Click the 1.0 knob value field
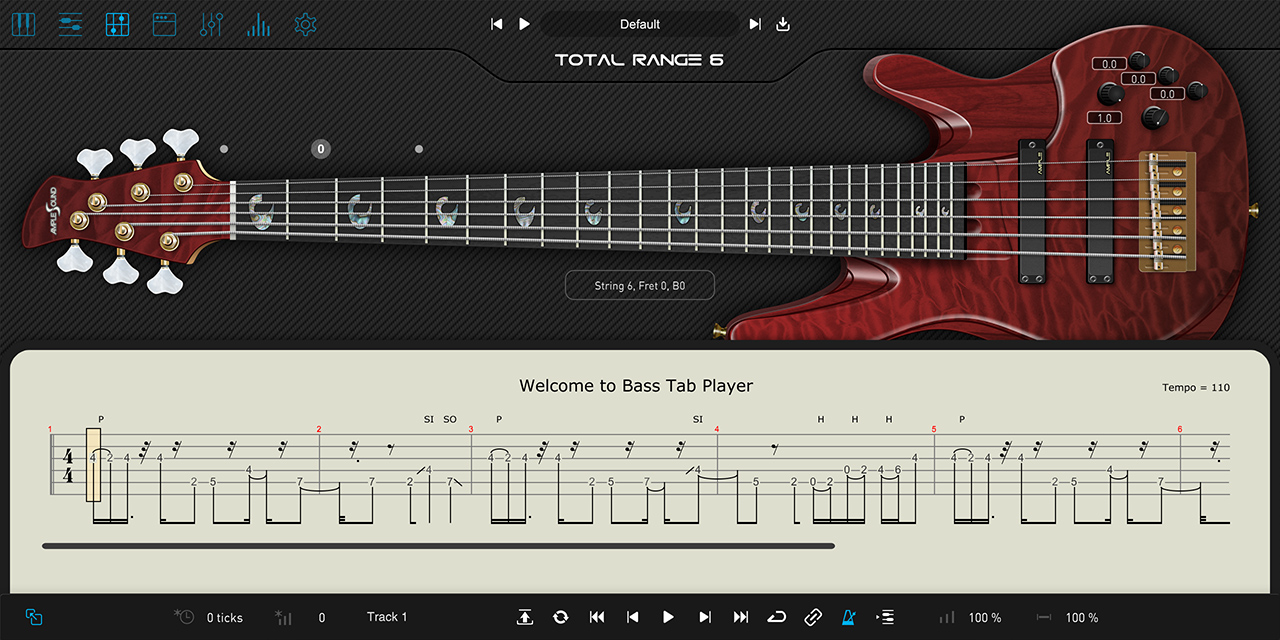The image size is (1280, 640). coord(1103,118)
